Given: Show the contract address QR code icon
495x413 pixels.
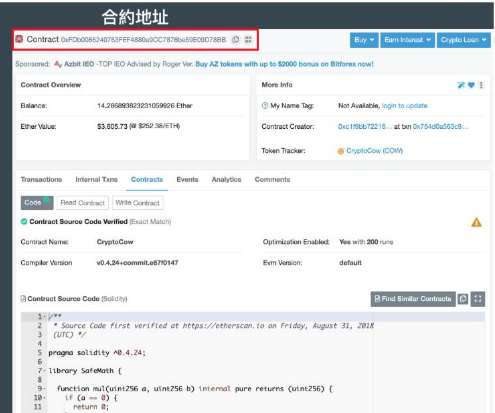Looking at the screenshot, I should (248, 39).
